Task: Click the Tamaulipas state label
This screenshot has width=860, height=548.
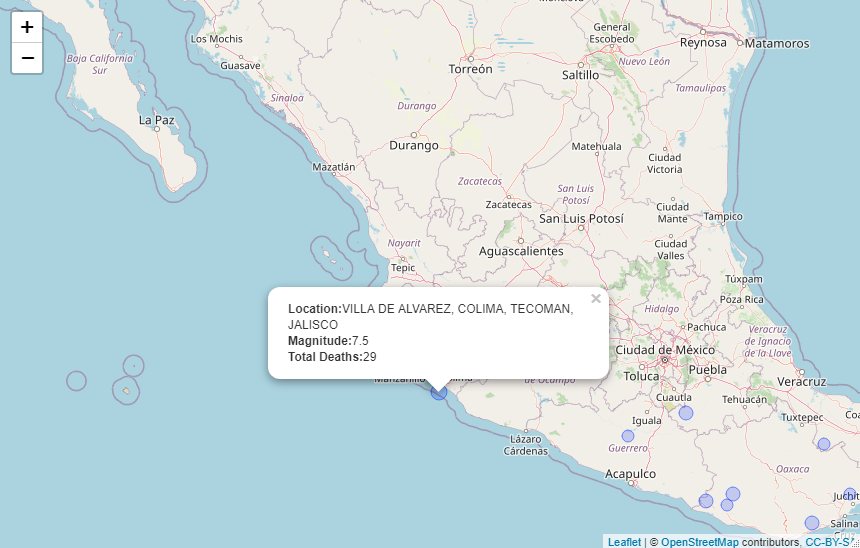Action: click(700, 88)
